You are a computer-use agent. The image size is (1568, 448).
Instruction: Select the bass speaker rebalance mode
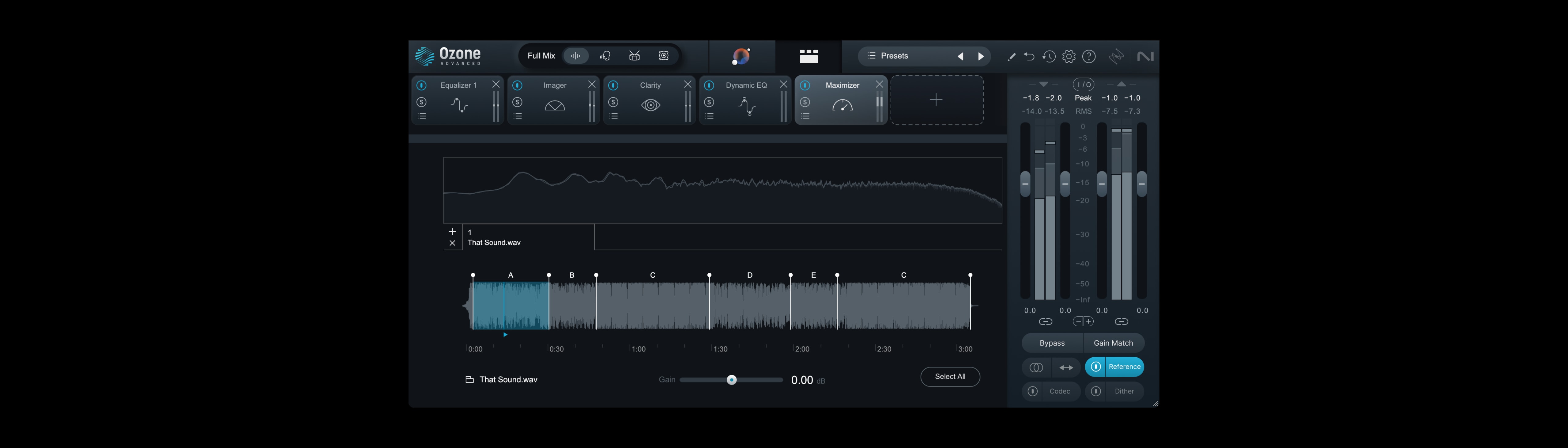[x=663, y=56]
